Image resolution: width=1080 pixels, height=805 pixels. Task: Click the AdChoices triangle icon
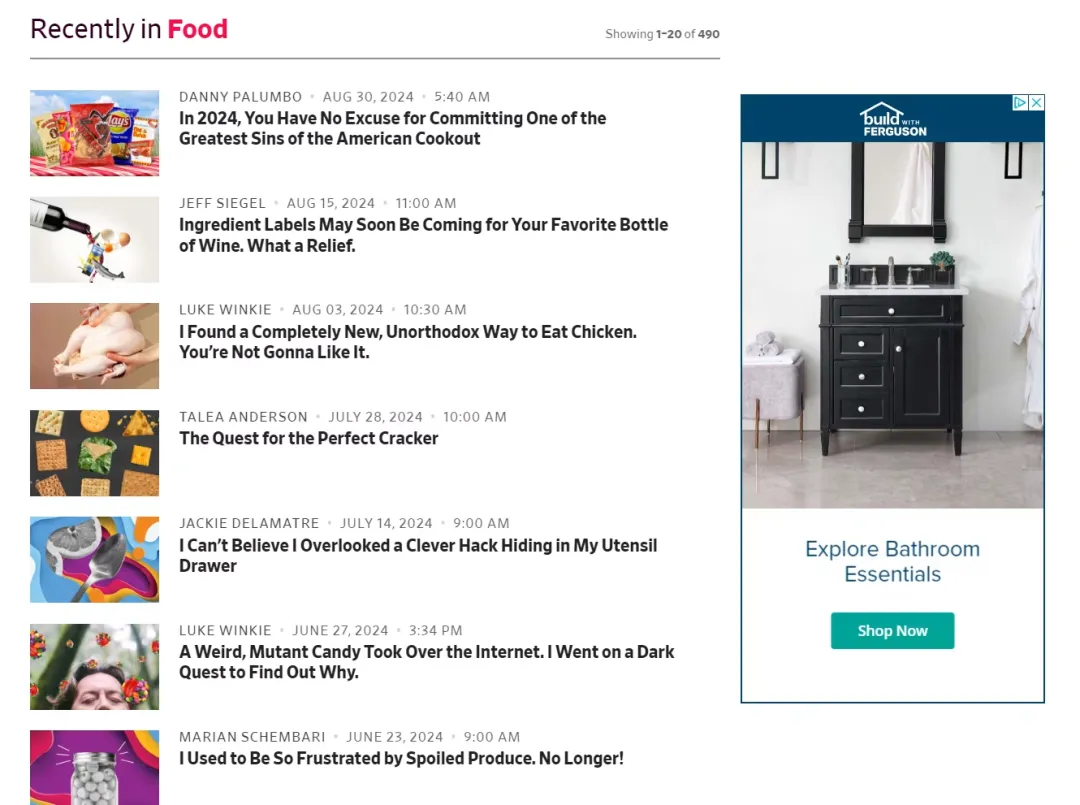pos(1020,103)
